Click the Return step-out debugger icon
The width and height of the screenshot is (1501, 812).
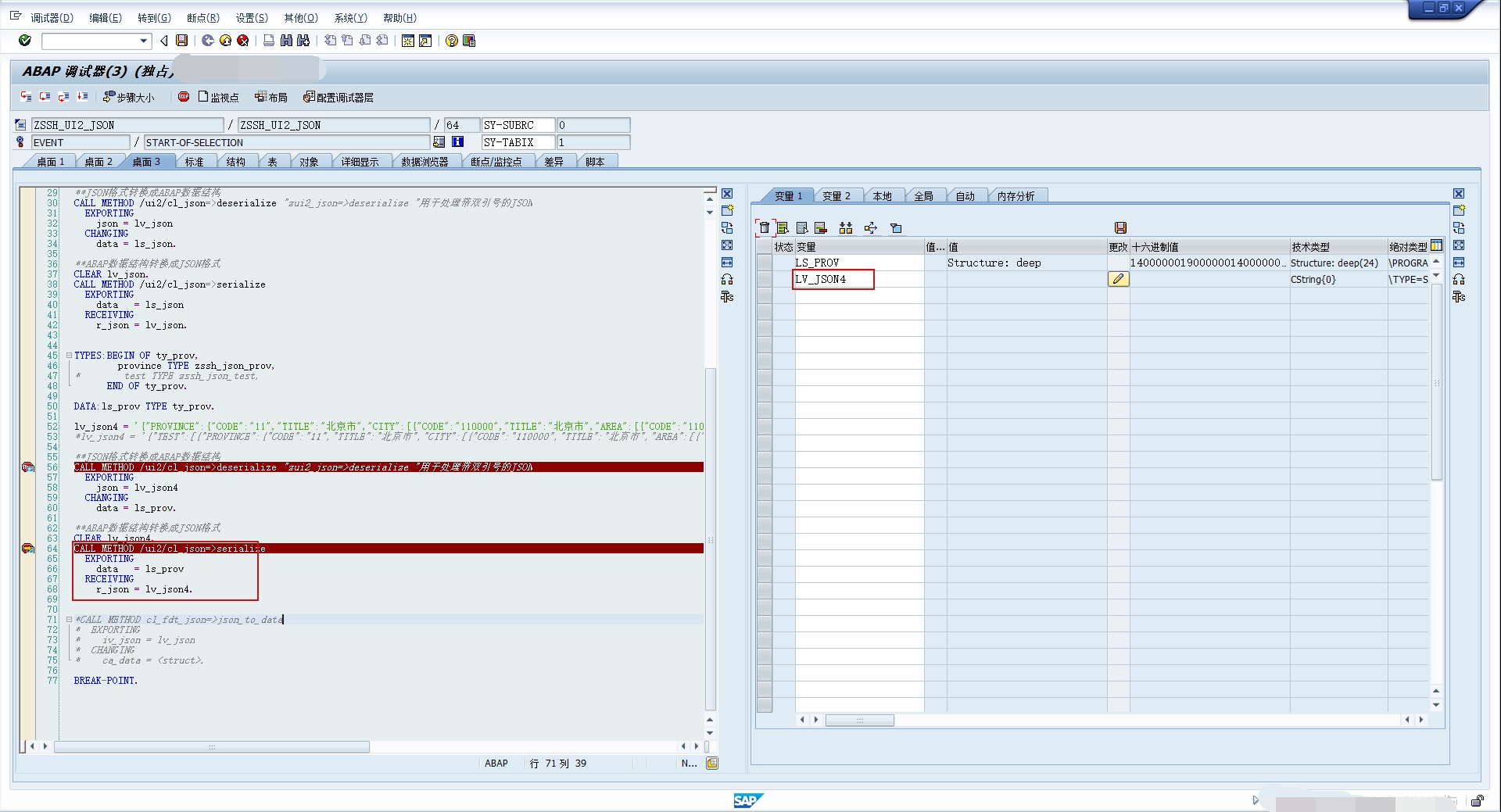click(x=63, y=97)
